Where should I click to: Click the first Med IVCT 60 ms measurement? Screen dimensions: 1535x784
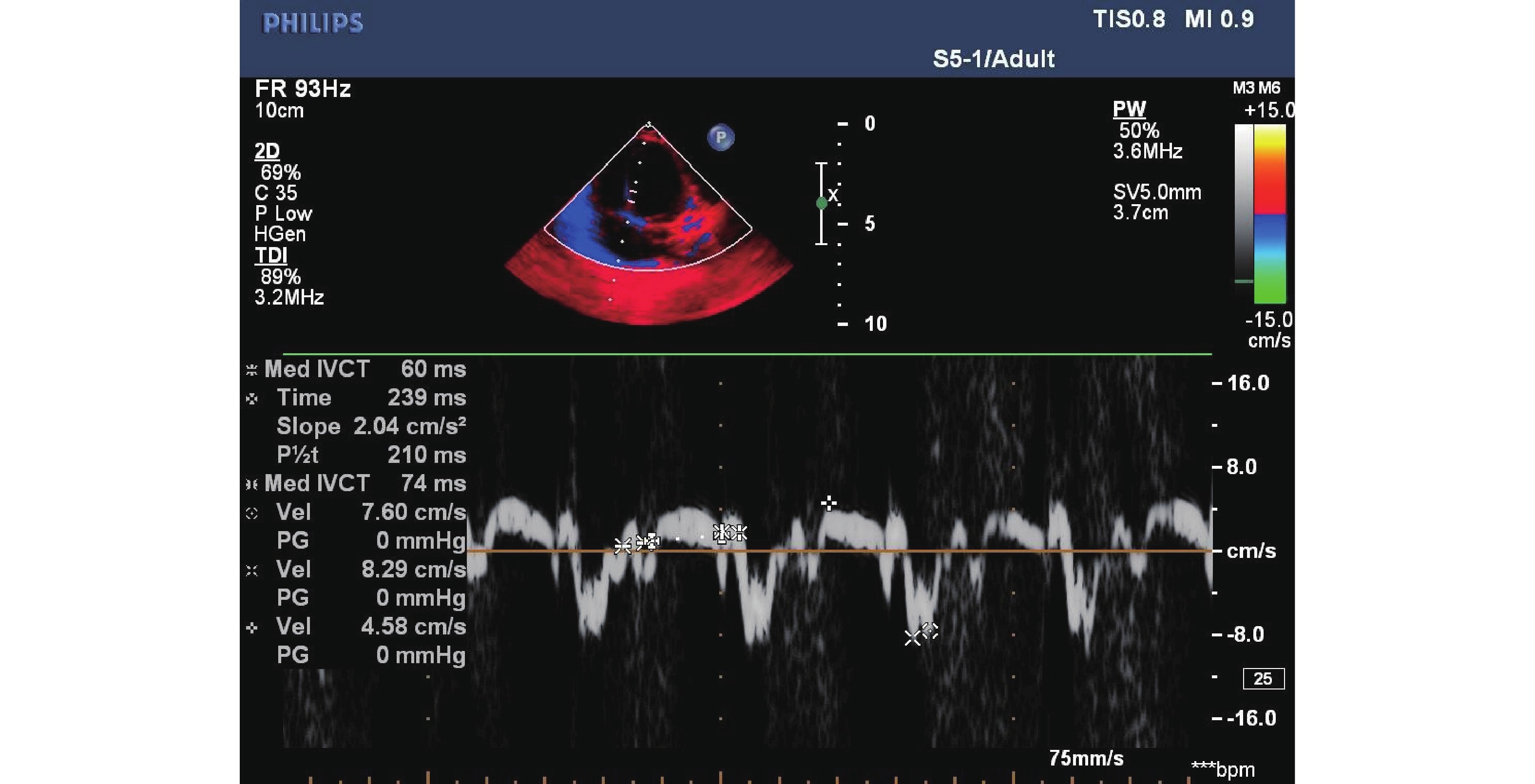[x=365, y=369]
